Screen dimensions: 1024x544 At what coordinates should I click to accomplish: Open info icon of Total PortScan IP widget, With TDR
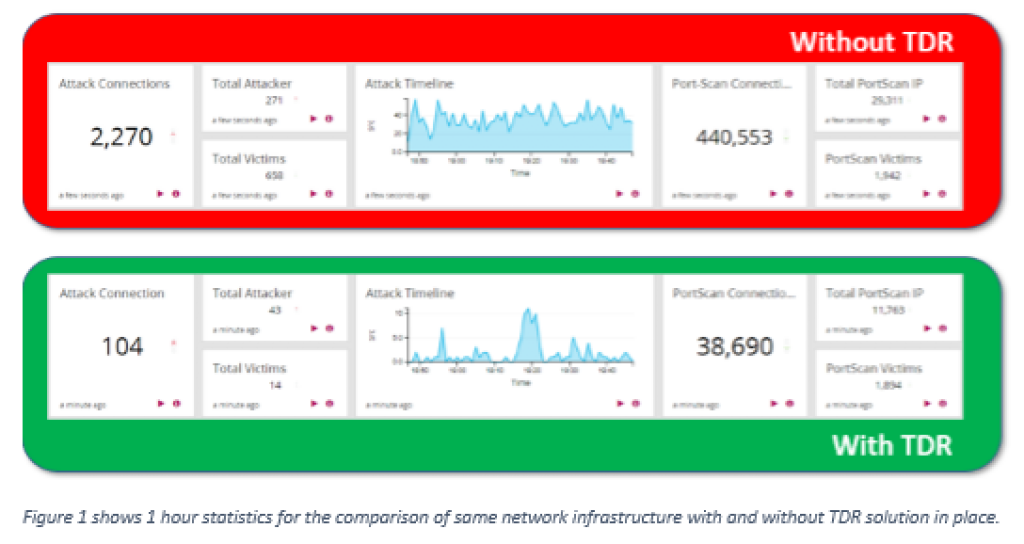point(942,328)
